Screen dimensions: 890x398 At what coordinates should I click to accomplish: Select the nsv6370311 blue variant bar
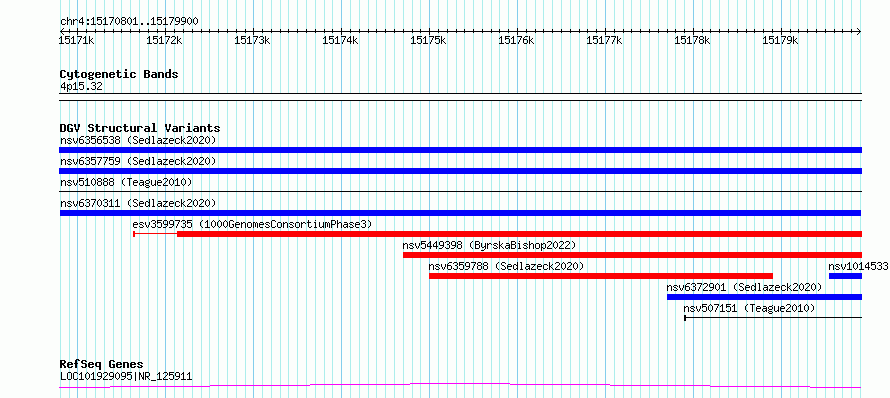(x=460, y=213)
